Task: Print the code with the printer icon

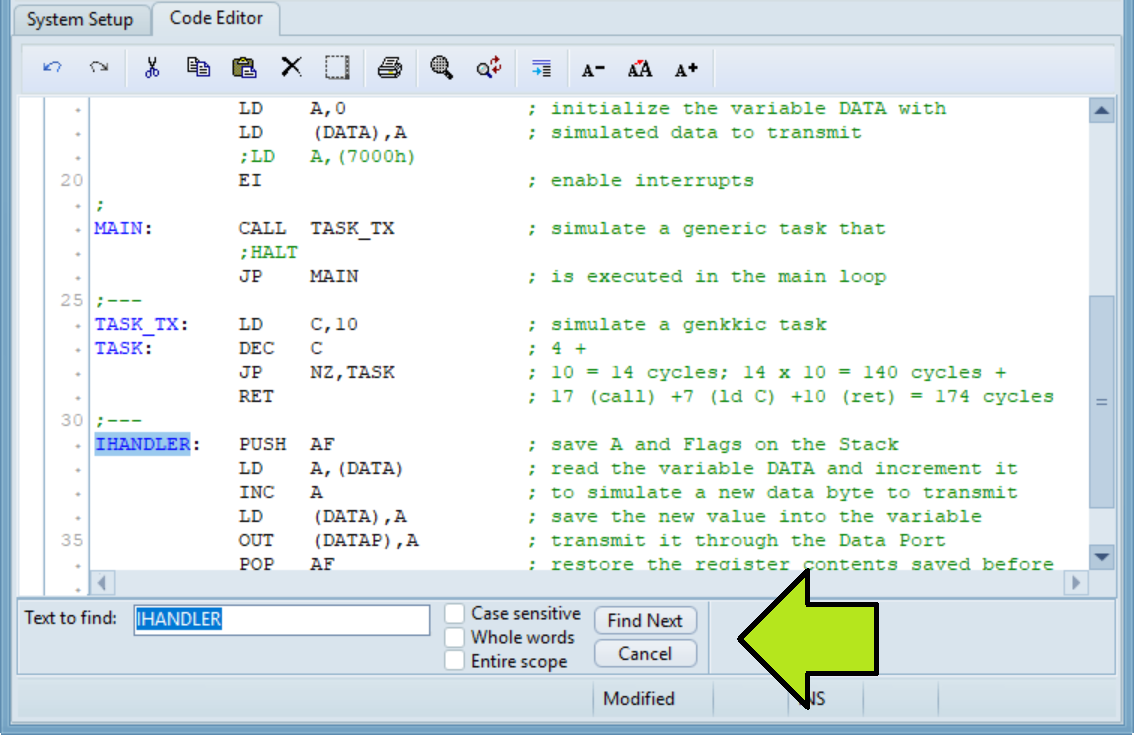Action: pyautogui.click(x=390, y=68)
